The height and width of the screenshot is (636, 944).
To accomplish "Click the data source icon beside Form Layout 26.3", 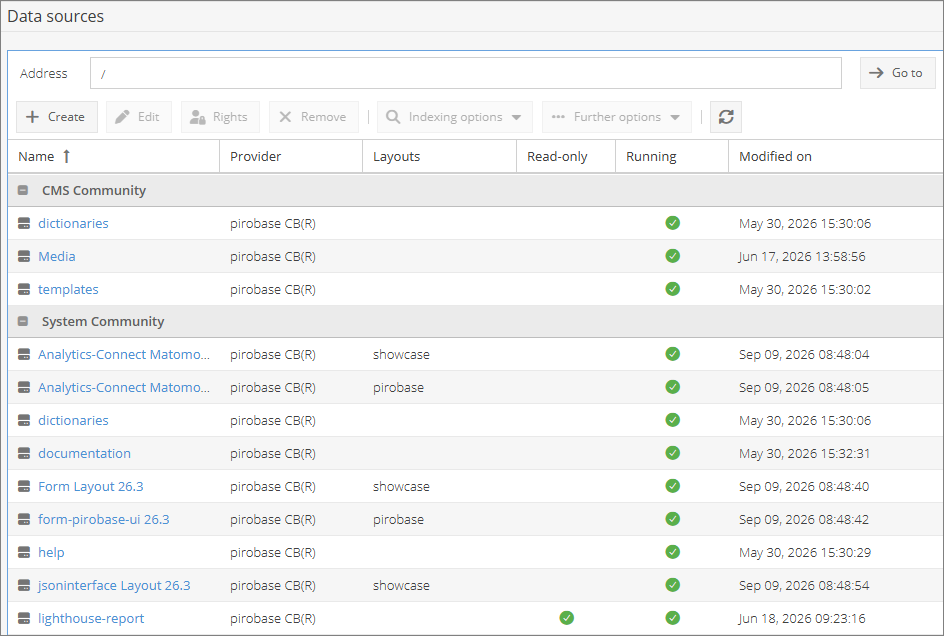I will click(24, 487).
